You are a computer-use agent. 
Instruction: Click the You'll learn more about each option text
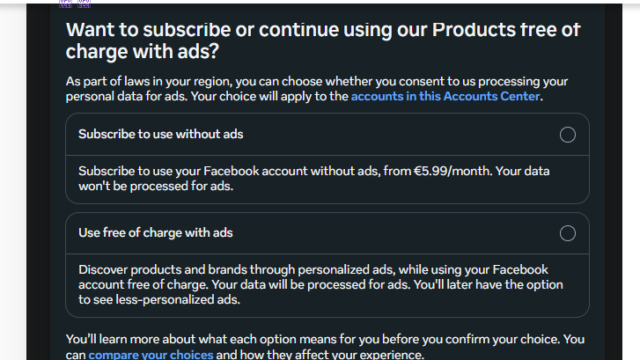[325, 347]
